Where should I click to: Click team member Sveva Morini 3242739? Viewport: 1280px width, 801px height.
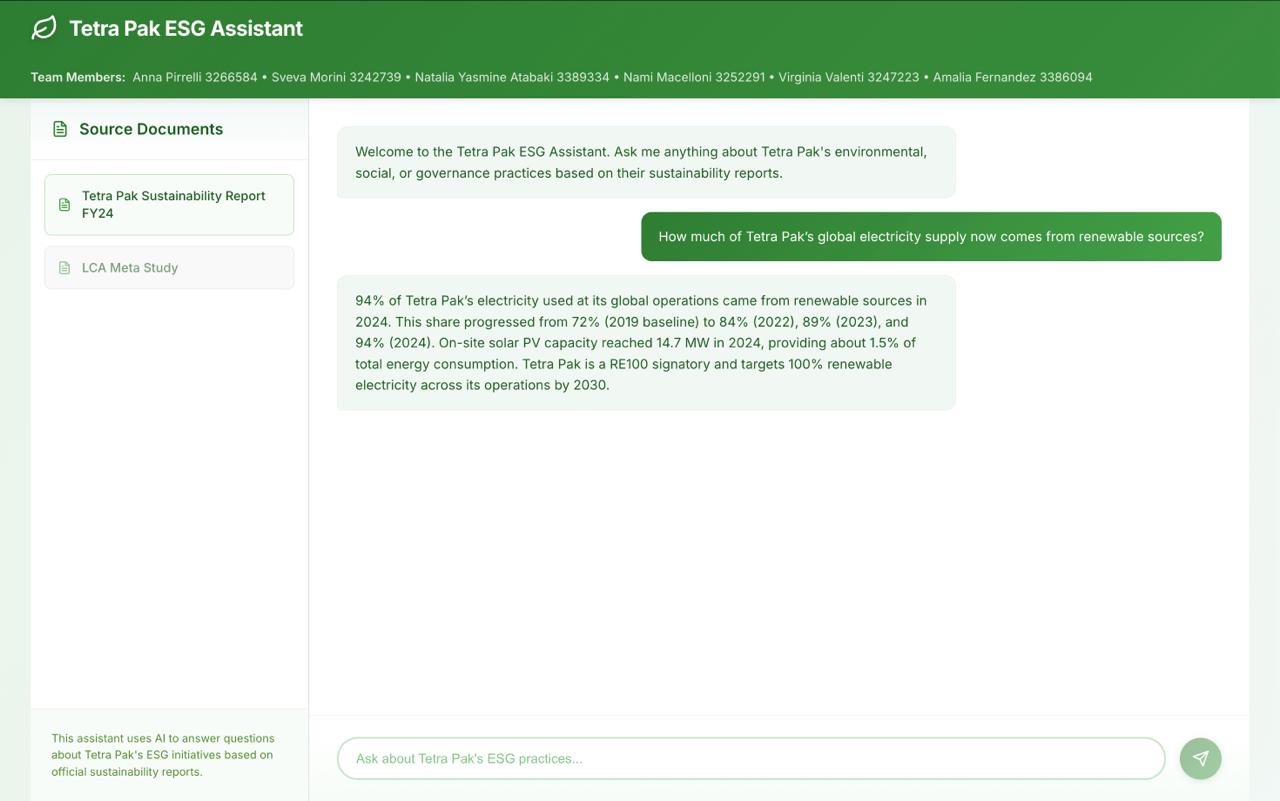click(336, 77)
